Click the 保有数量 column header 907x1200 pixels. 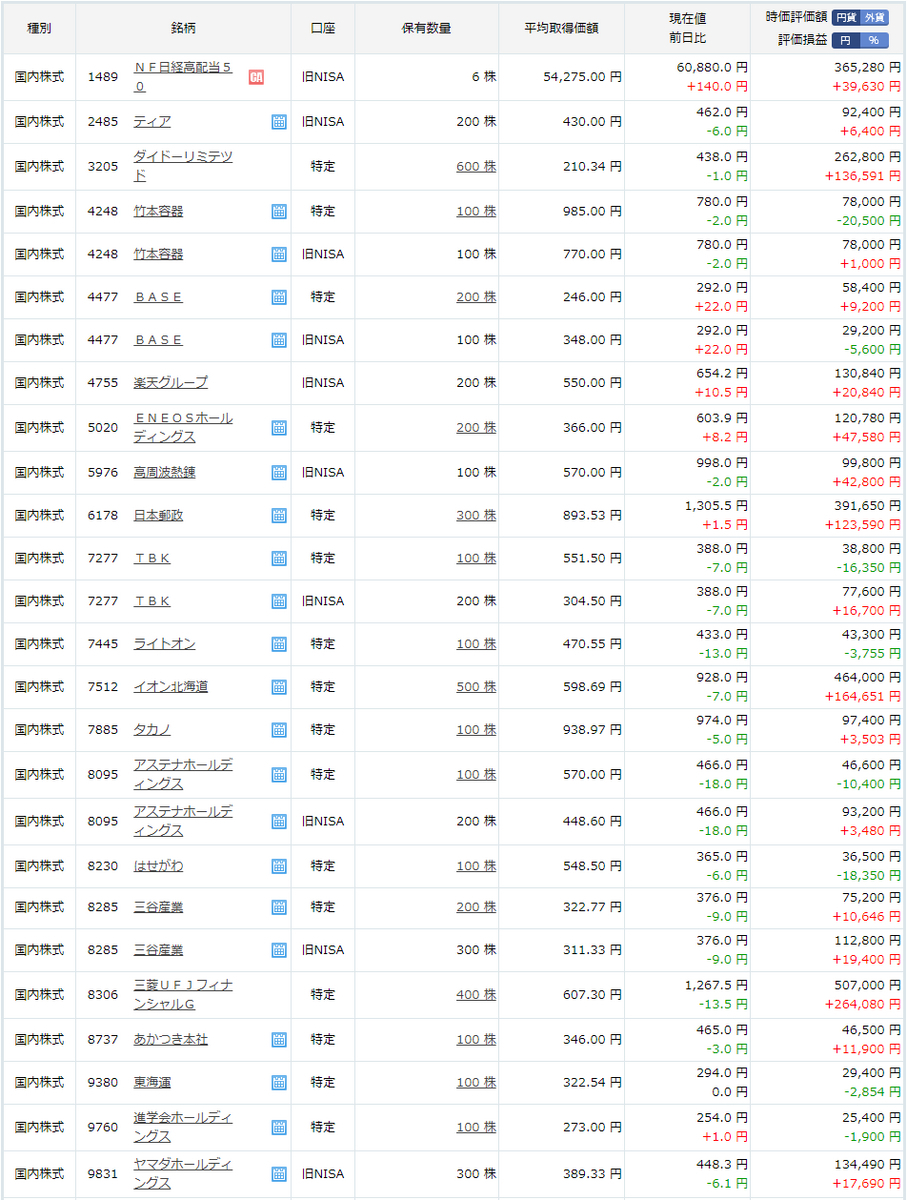[x=426, y=28]
